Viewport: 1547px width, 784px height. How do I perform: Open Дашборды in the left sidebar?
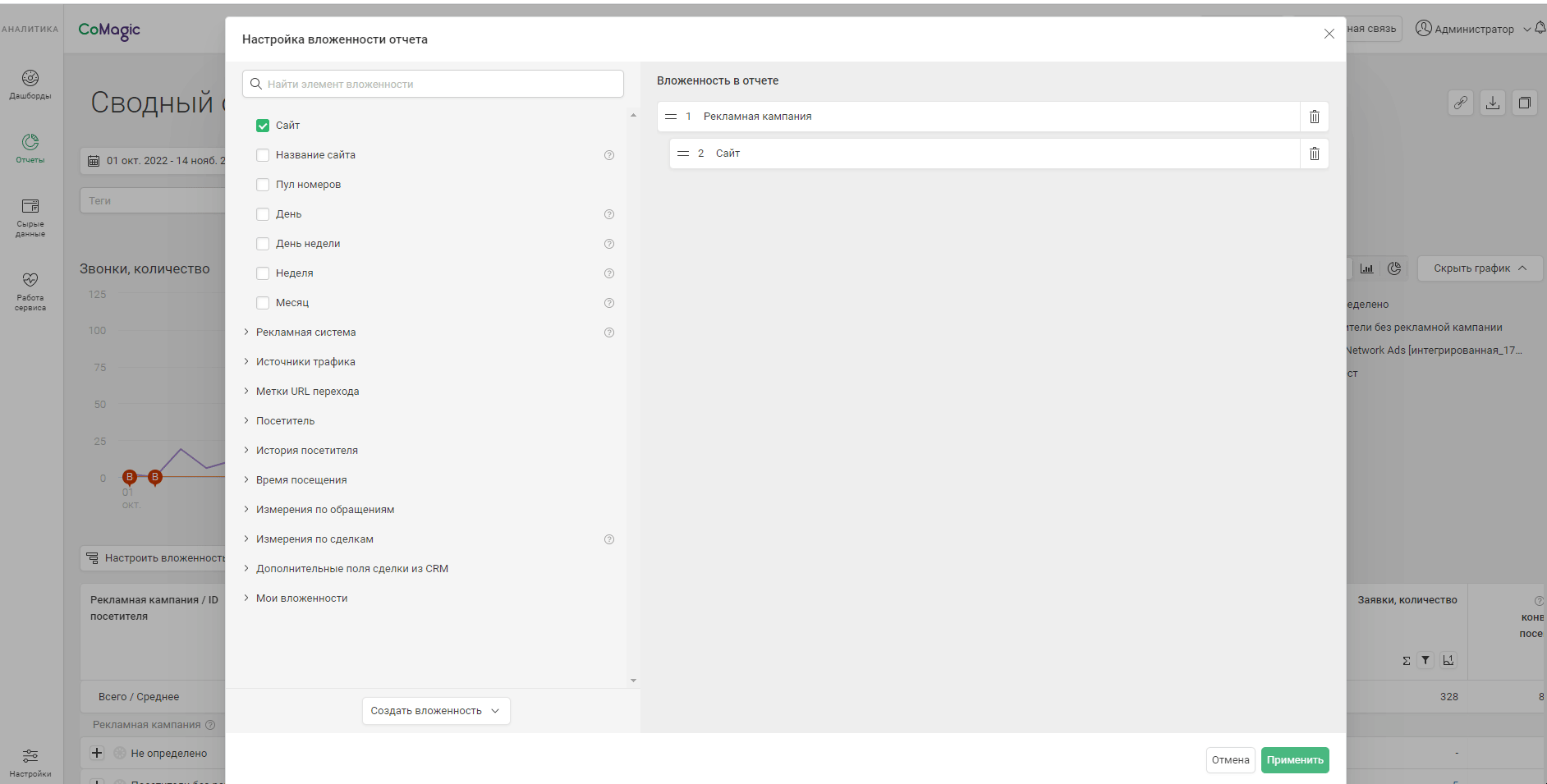(30, 84)
